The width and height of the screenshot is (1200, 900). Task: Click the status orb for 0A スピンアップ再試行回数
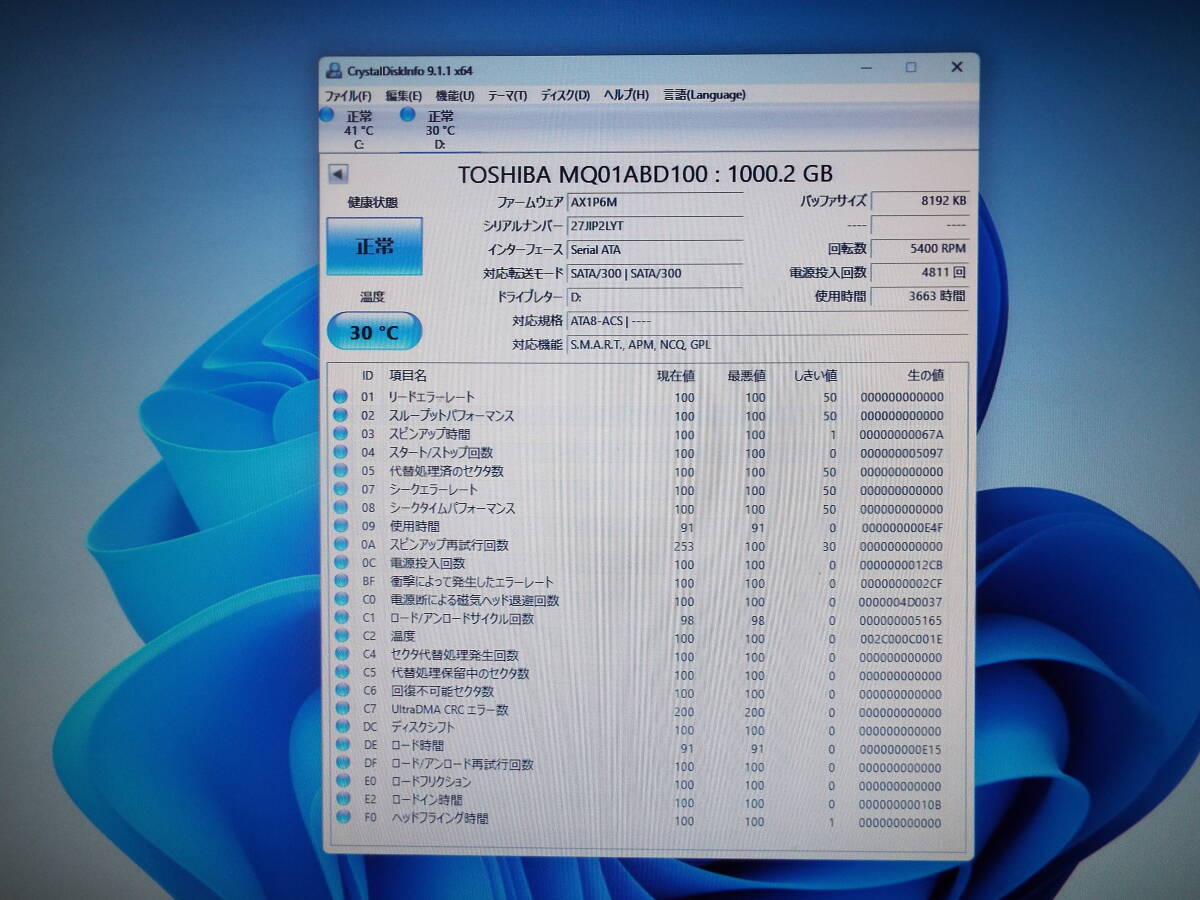341,545
